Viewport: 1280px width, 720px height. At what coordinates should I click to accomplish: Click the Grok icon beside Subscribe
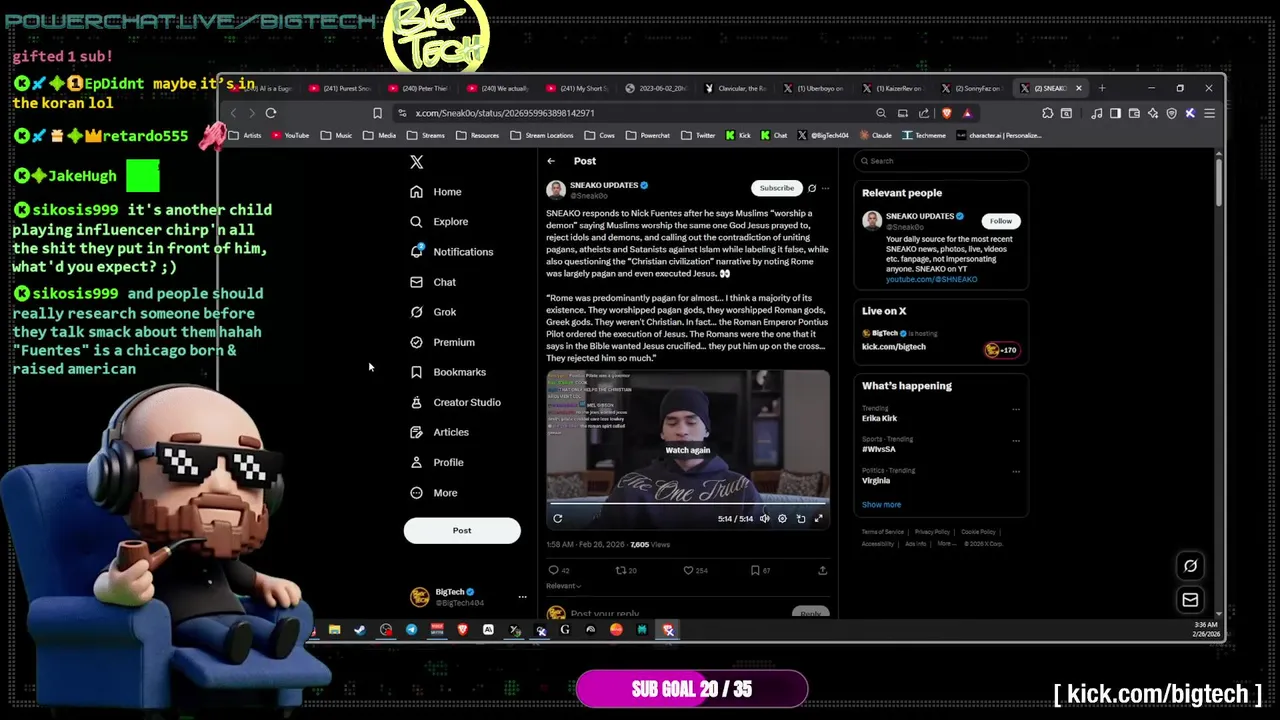click(x=812, y=188)
